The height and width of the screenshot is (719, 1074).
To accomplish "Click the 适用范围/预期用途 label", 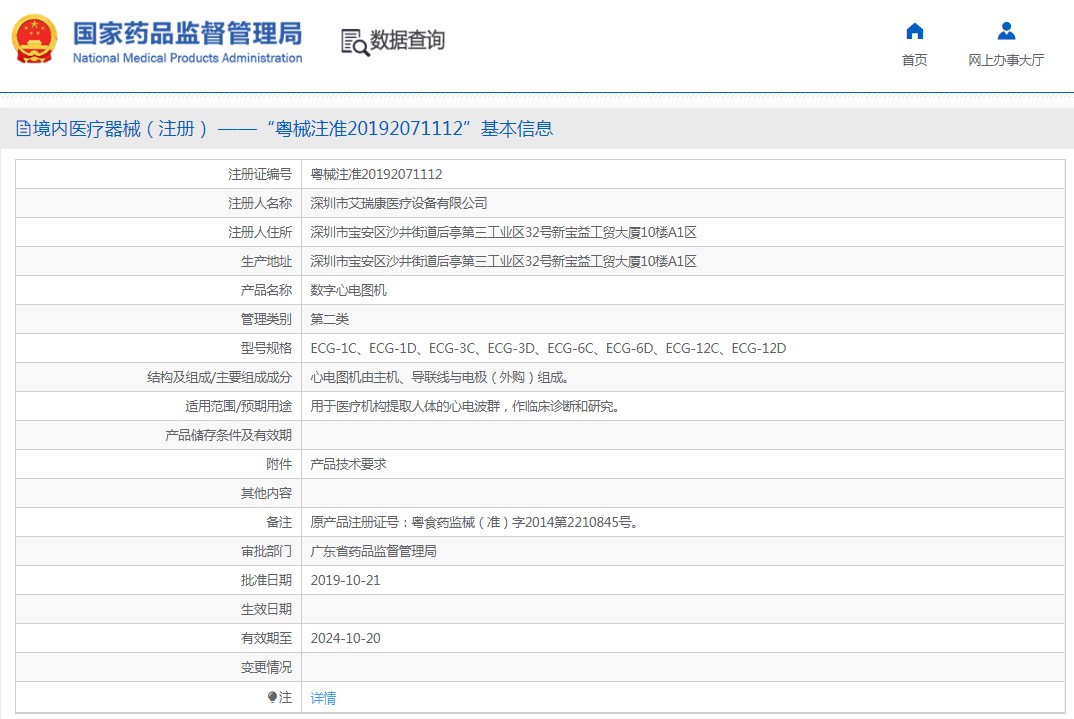I will pos(238,406).
